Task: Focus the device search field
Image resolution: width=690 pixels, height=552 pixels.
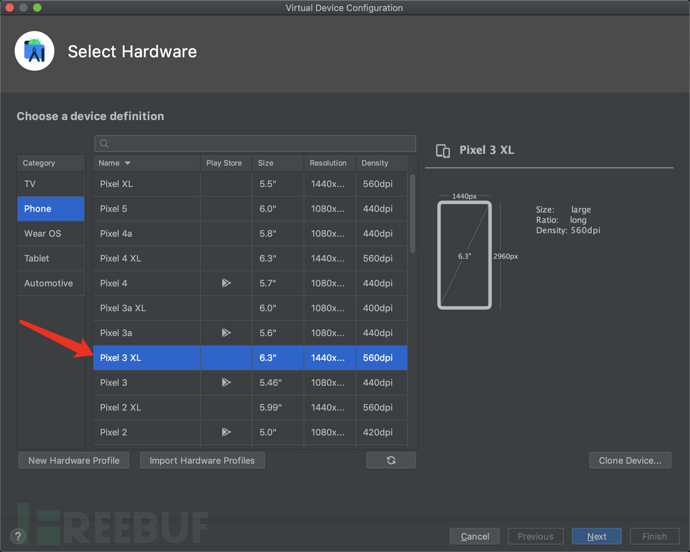Action: 255,144
